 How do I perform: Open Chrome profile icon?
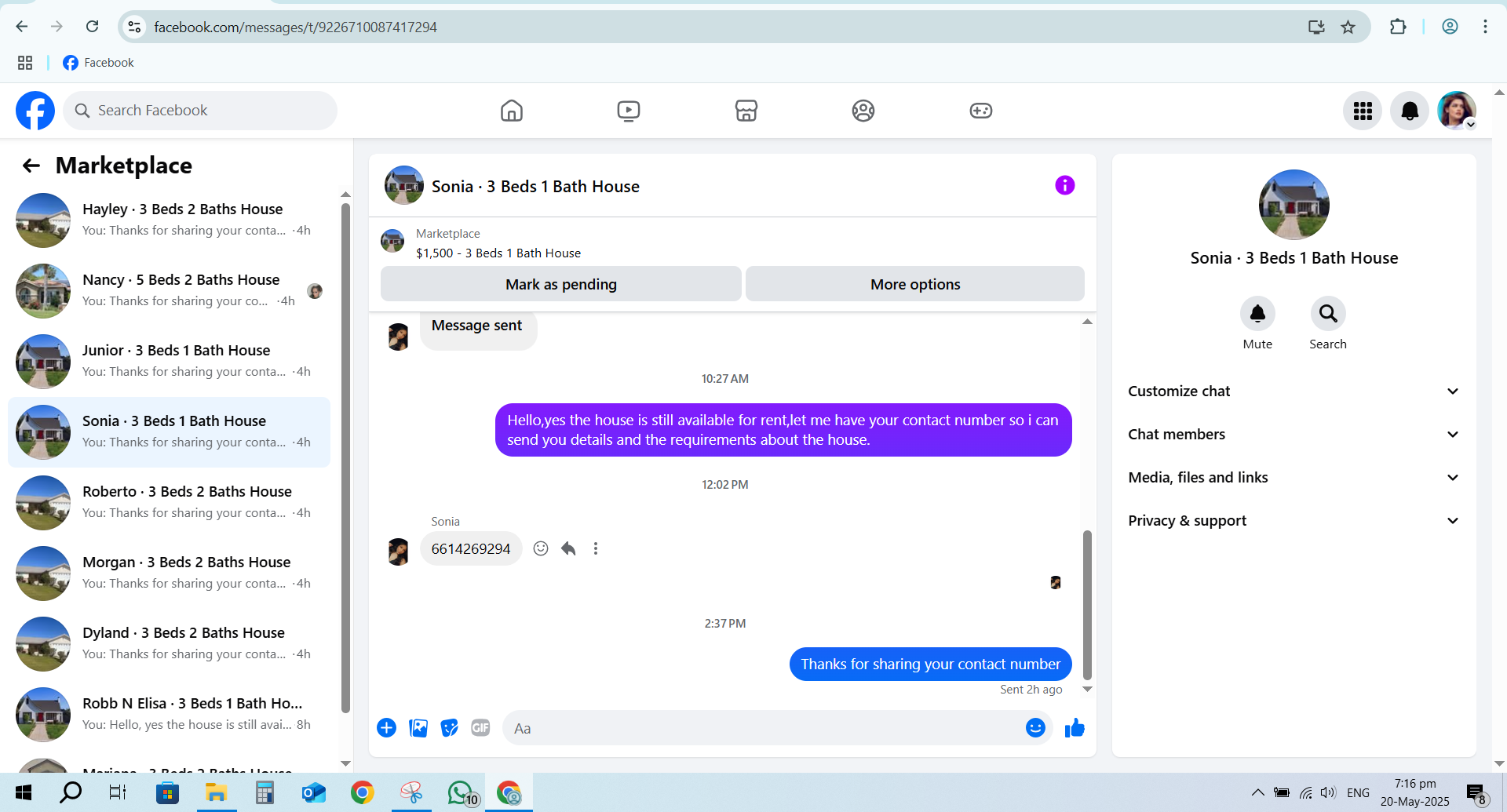1450,27
